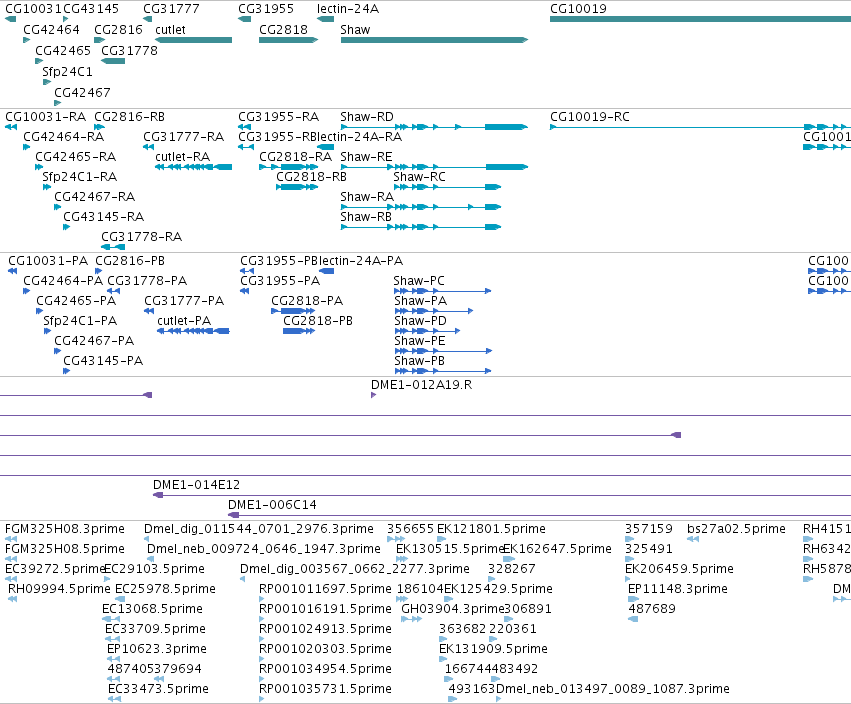Viewport: 851px width, 704px height.
Task: Select the CG31778-RA transcript label
Action: [x=142, y=237]
